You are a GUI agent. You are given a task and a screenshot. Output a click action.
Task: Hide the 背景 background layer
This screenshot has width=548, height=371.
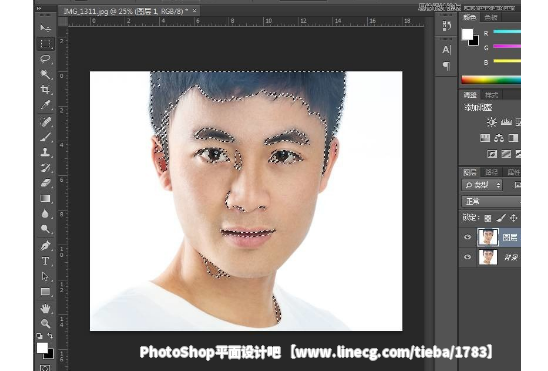point(467,257)
